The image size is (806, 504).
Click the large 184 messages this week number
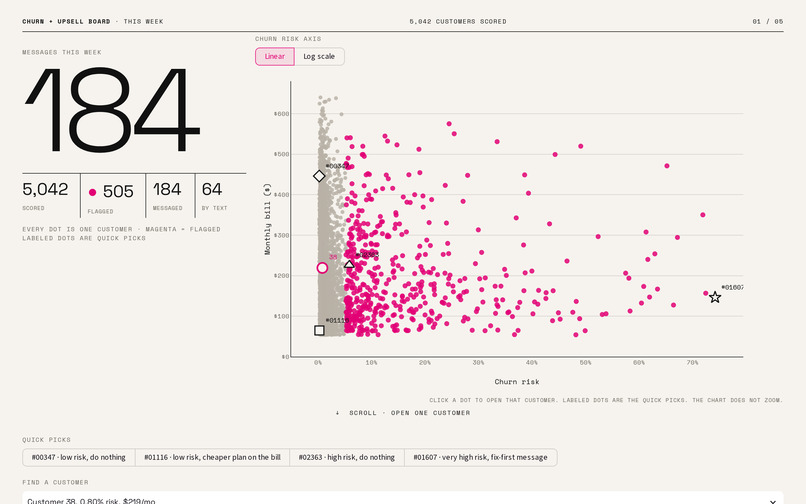[x=112, y=110]
